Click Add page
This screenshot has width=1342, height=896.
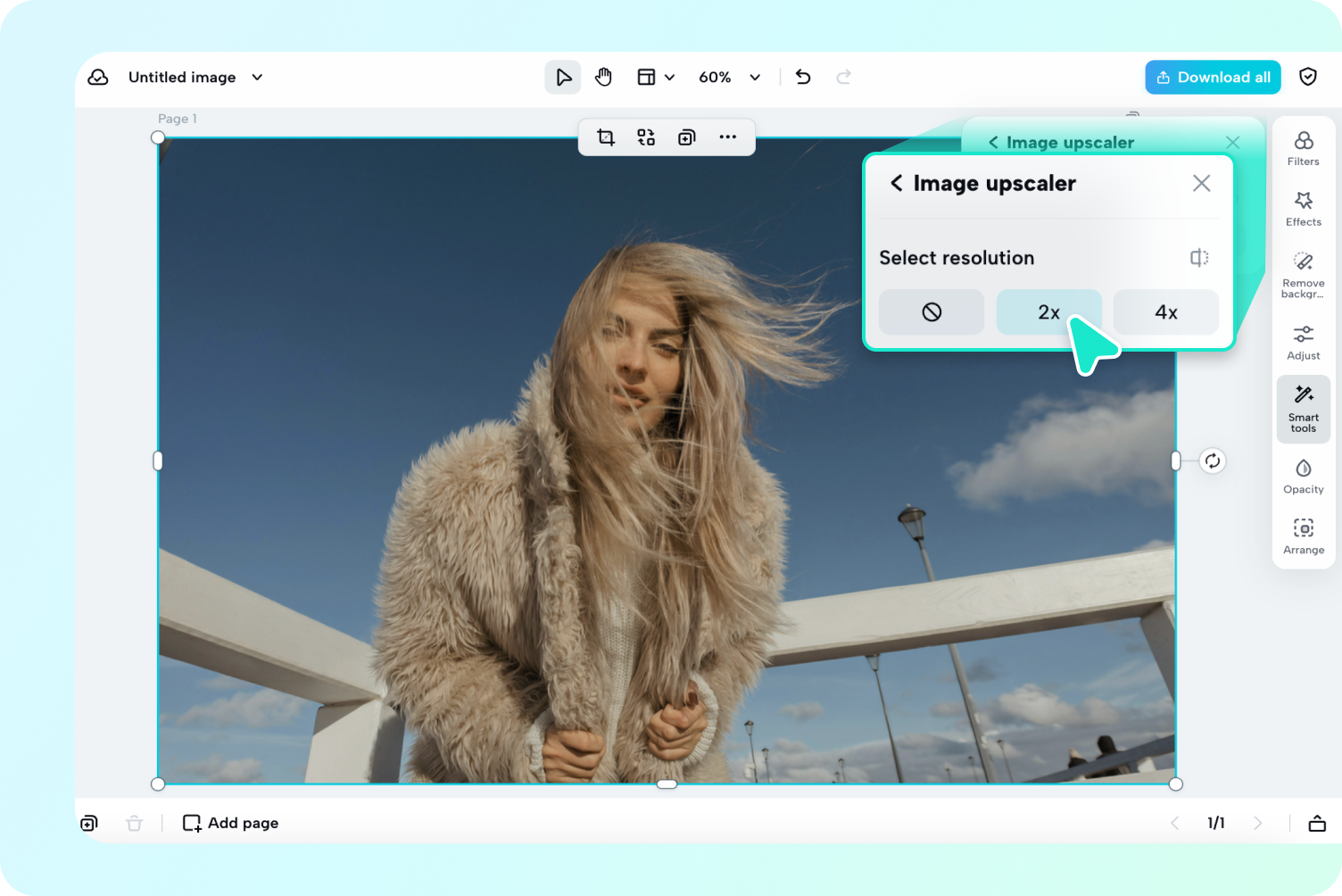[x=231, y=823]
